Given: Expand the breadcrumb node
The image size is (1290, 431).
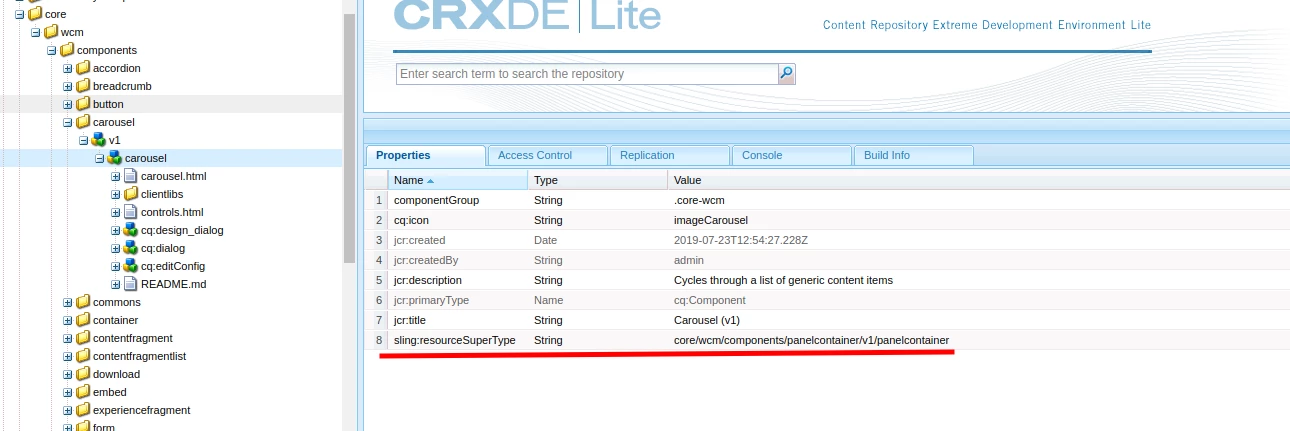Looking at the screenshot, I should [68, 86].
